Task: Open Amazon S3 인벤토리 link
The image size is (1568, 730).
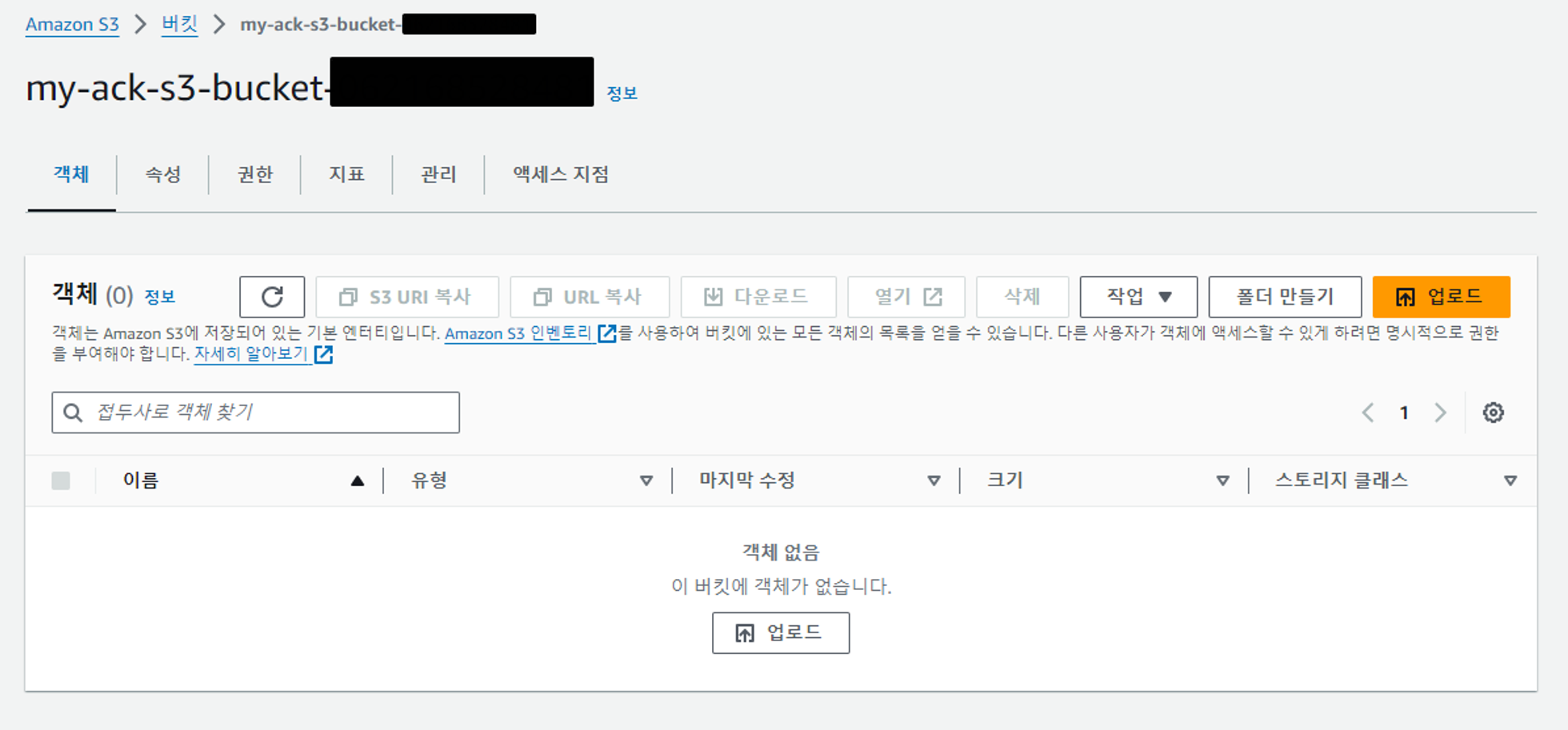Action: [x=518, y=333]
